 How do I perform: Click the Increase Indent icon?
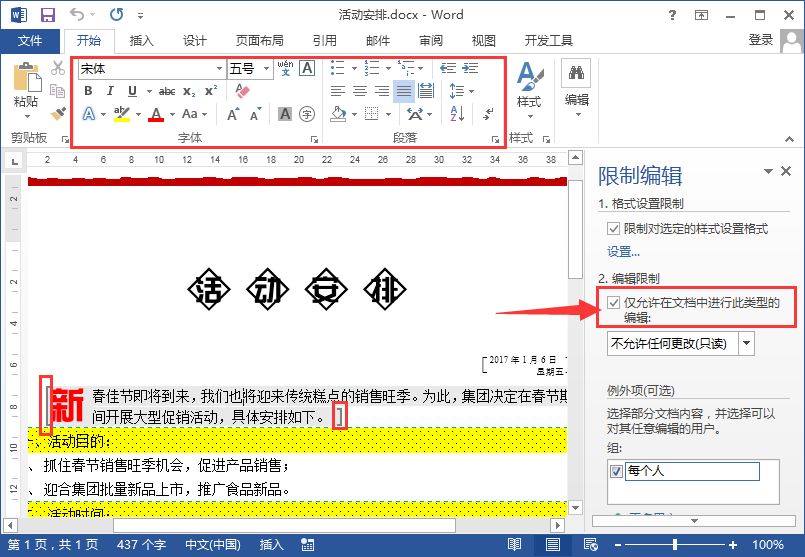[x=470, y=68]
